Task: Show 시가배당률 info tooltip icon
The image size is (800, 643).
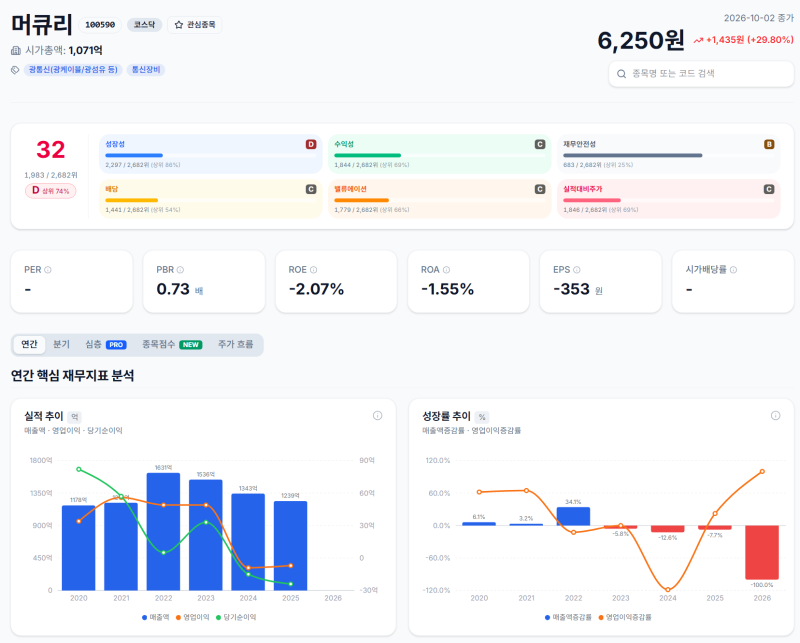Action: [733, 269]
